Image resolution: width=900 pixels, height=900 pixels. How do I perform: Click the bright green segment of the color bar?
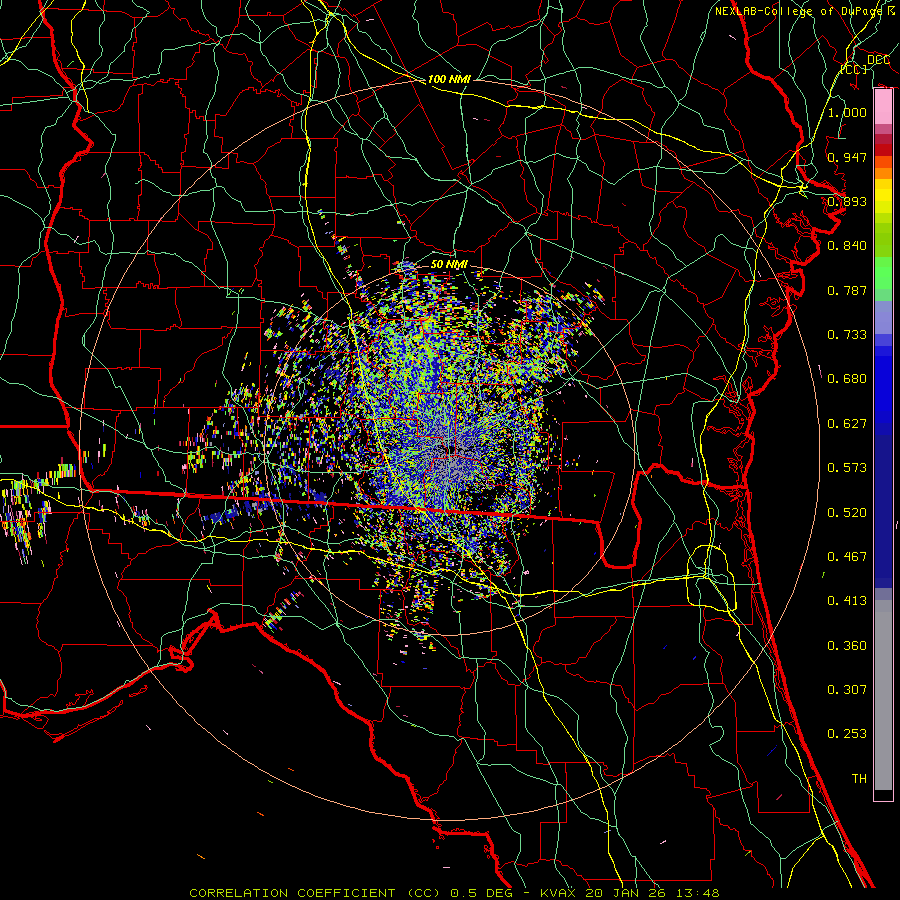click(883, 273)
